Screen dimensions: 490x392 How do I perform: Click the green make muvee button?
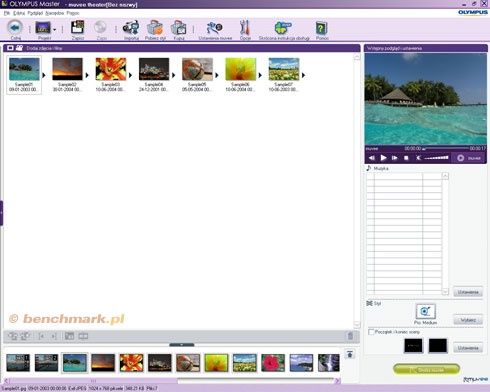tap(426, 369)
